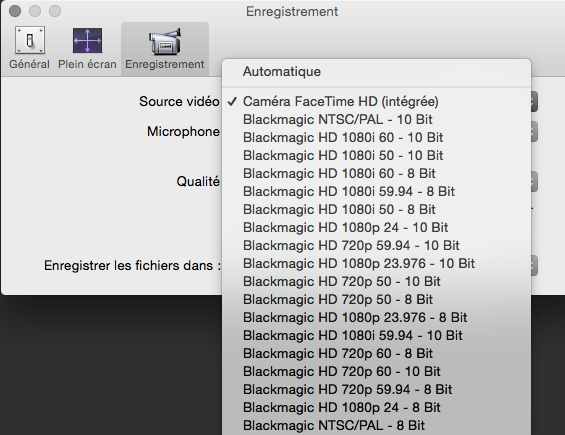Image resolution: width=565 pixels, height=435 pixels.
Task: Pick Blackmagic HD 720p 59.94 - 8 Bit
Action: [x=377, y=390]
